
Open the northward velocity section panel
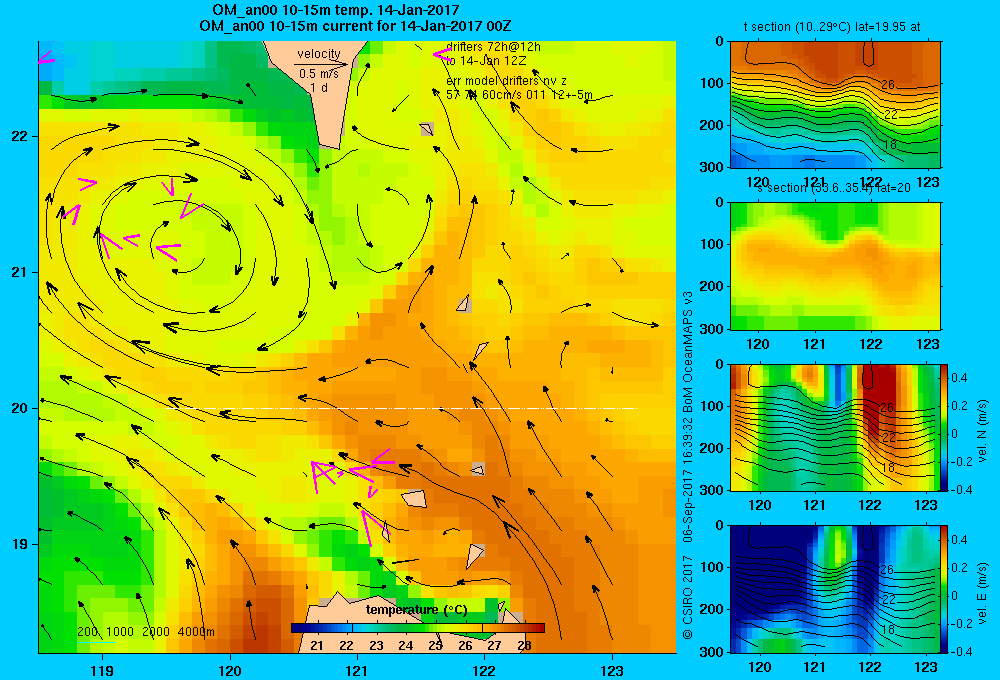pyautogui.click(x=835, y=427)
